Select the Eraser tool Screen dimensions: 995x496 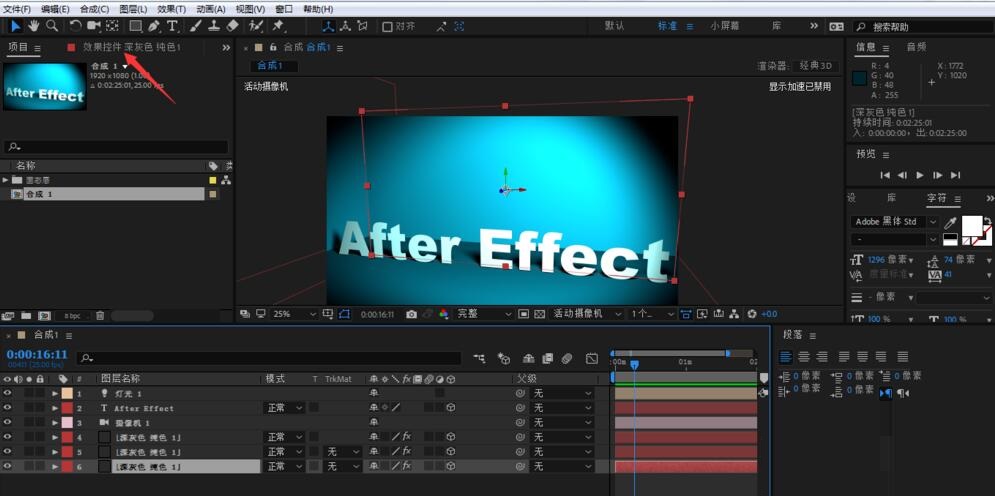[x=232, y=26]
